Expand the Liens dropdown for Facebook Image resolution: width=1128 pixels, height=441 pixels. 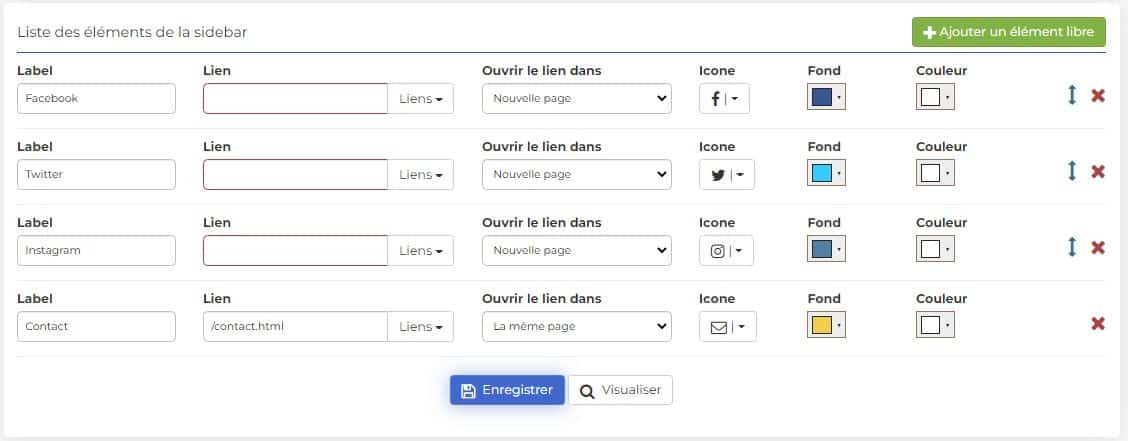pos(421,99)
